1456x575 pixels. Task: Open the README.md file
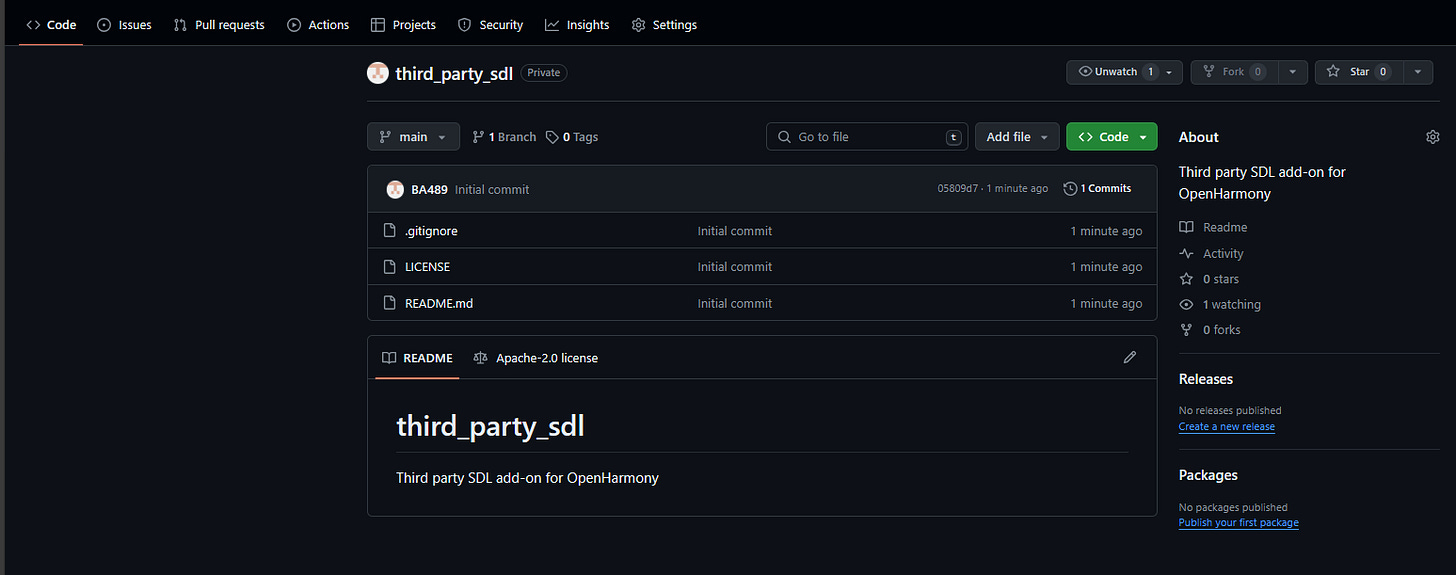pos(439,303)
